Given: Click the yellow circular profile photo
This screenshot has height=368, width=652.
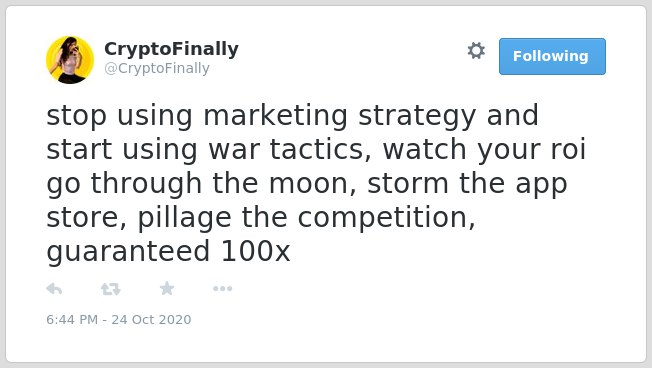Looking at the screenshot, I should [70, 60].
